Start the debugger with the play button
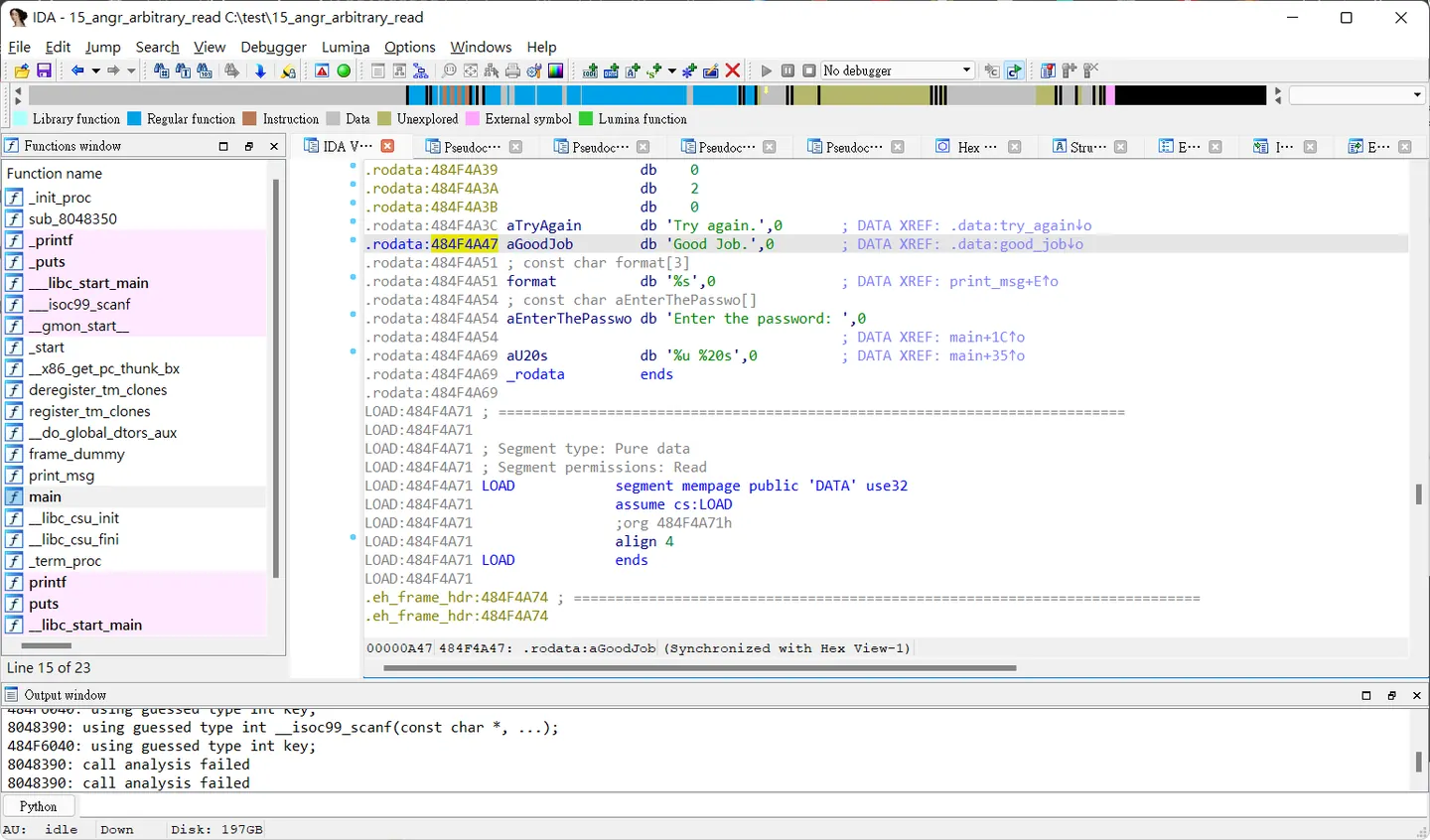 coord(766,70)
